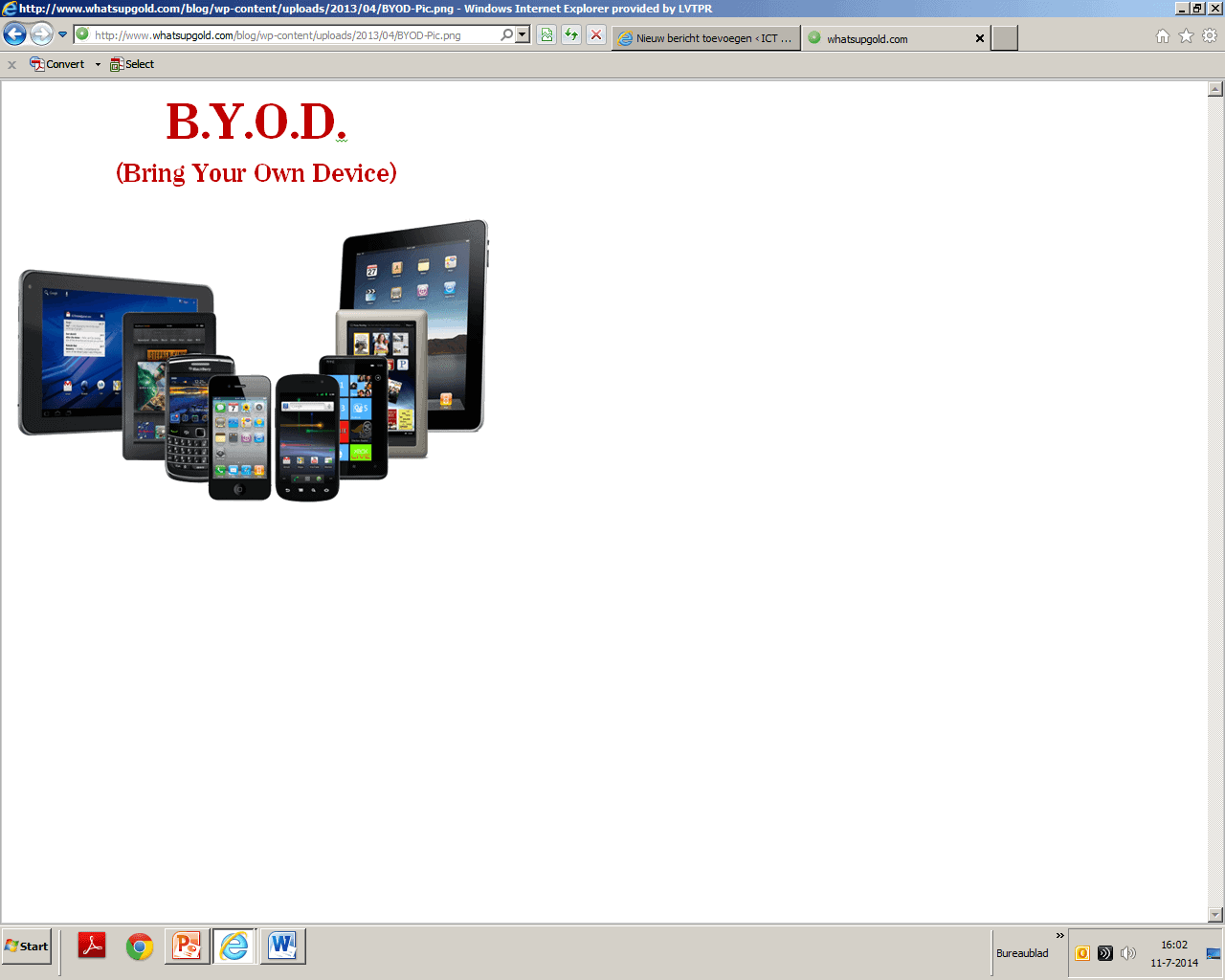The image size is (1225, 980).
Task: Click the browser Forward arrow button
Action: click(x=41, y=34)
